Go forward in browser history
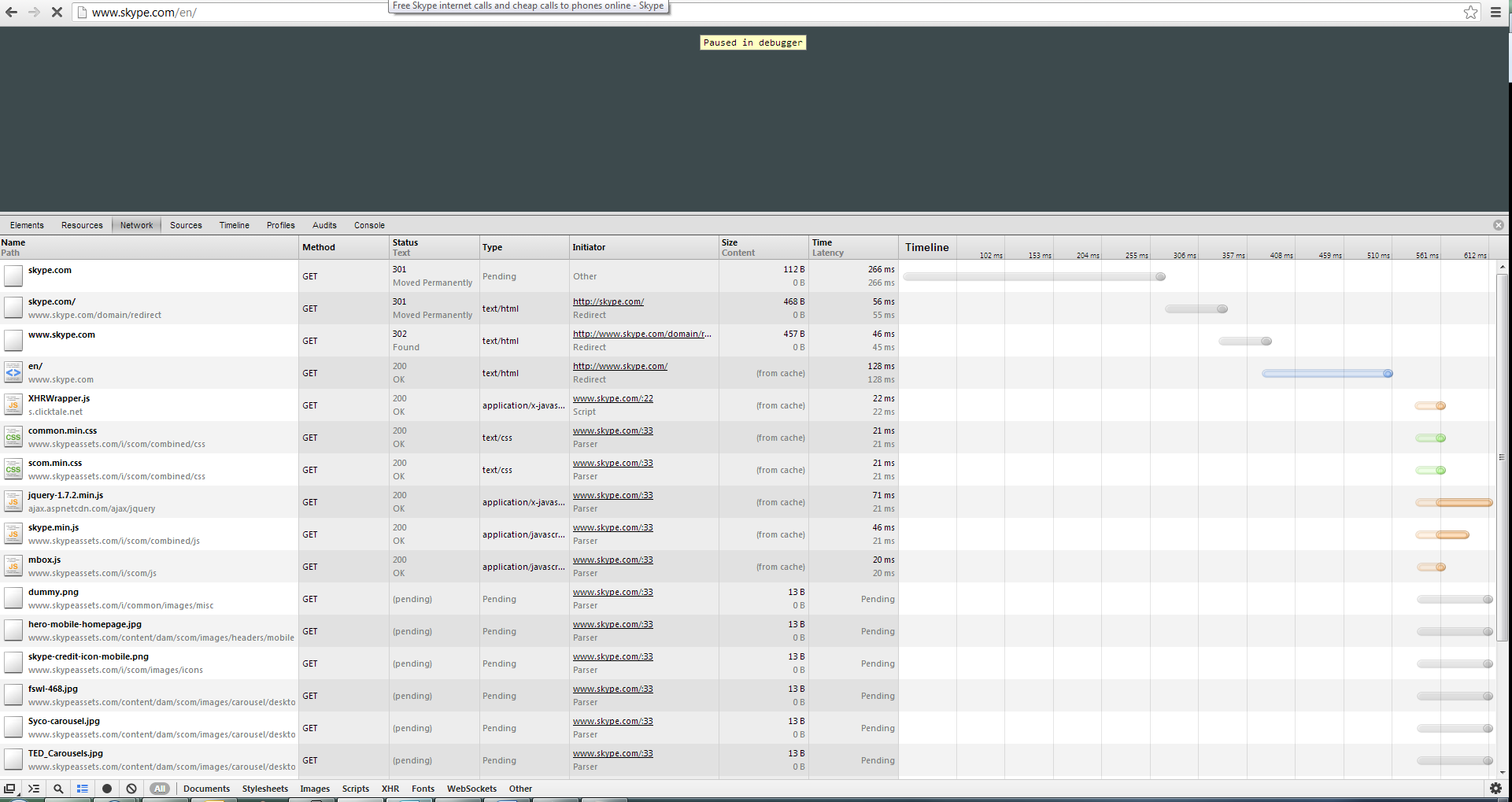The width and height of the screenshot is (1512, 802). click(34, 13)
